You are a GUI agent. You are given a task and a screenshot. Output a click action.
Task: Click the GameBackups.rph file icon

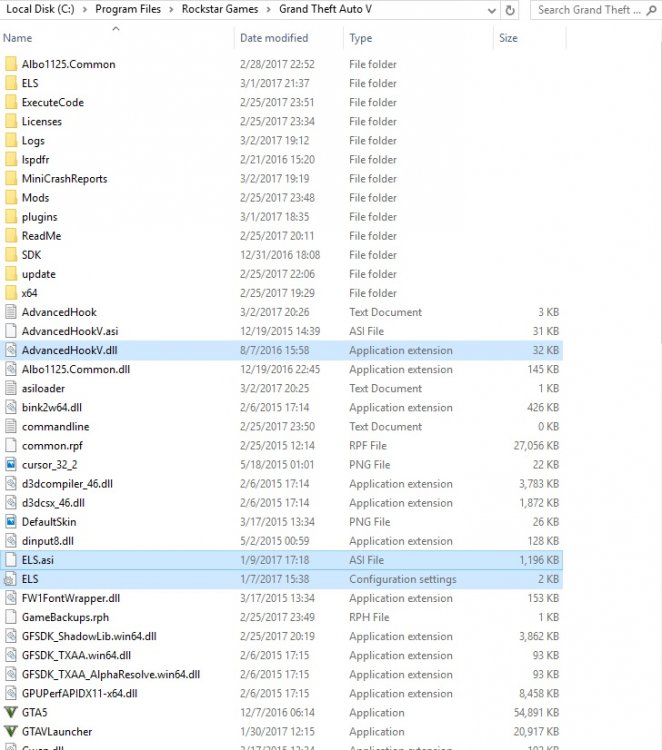11,617
